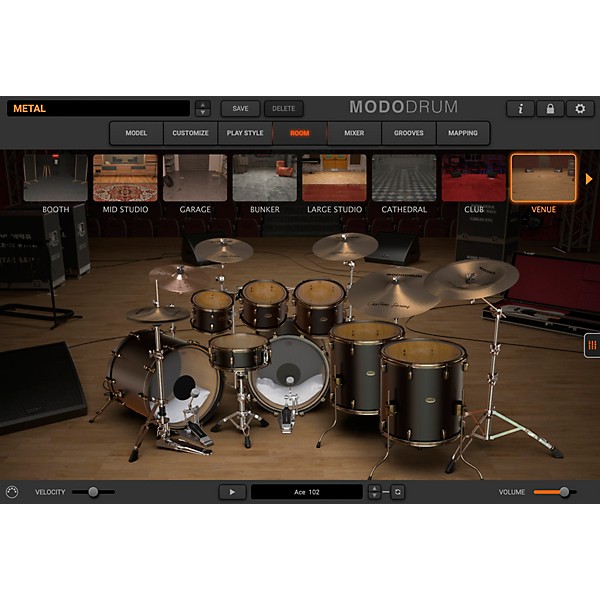600x600 pixels.
Task: Choose the Mid Studio room thumbnail
Action: 125,178
